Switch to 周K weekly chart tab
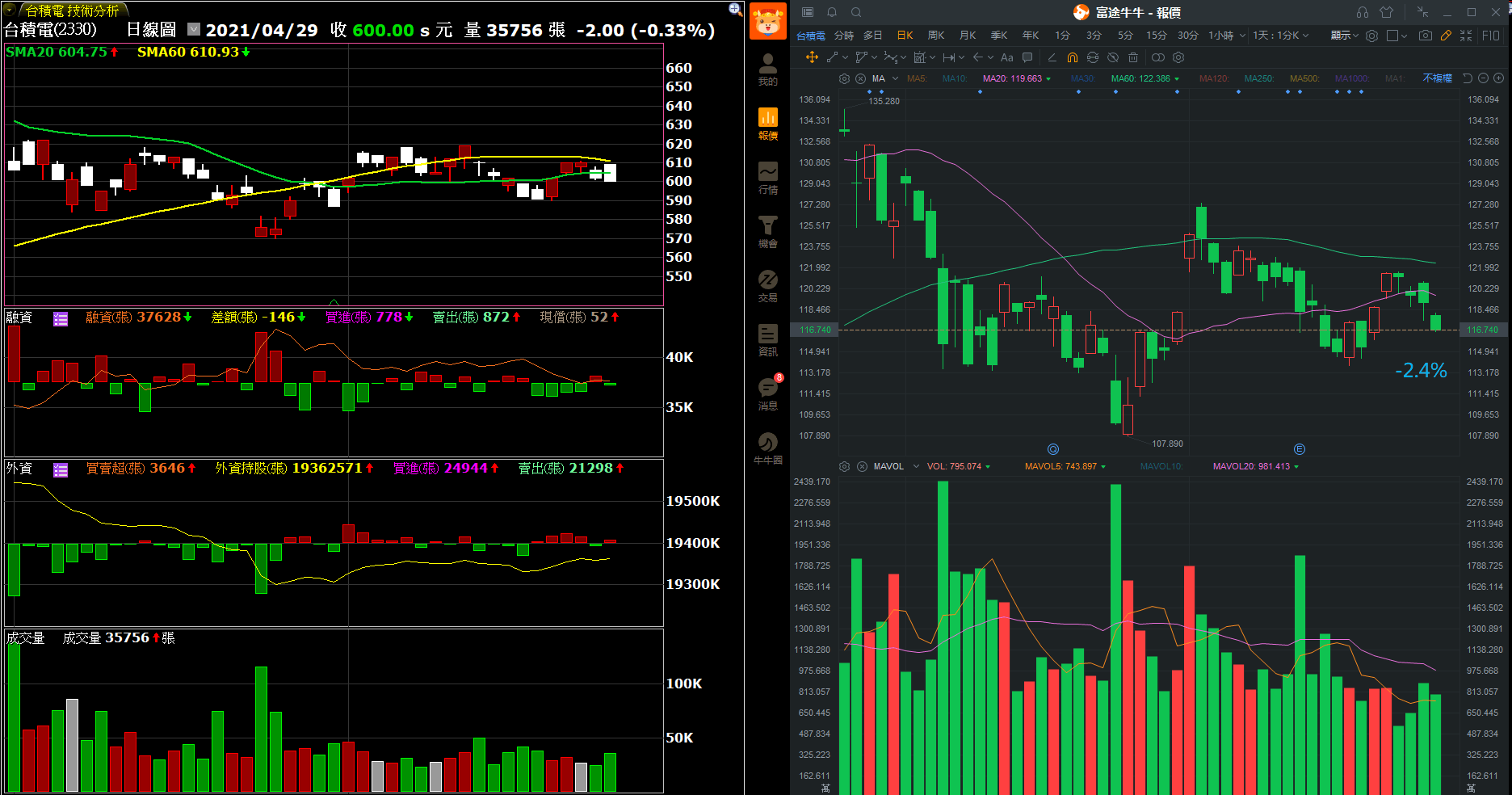Screen dimensions: 1512x795 point(936,36)
